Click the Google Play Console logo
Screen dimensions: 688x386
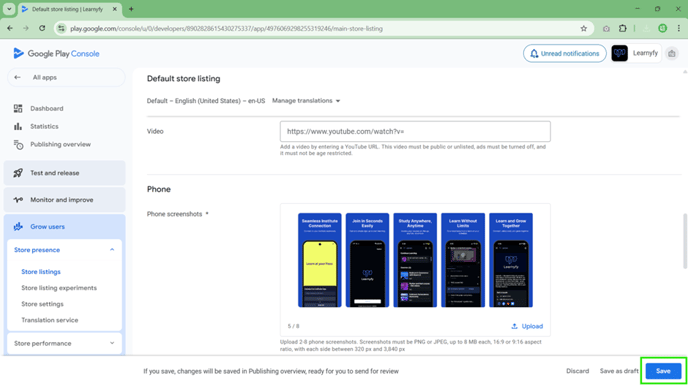coord(56,54)
